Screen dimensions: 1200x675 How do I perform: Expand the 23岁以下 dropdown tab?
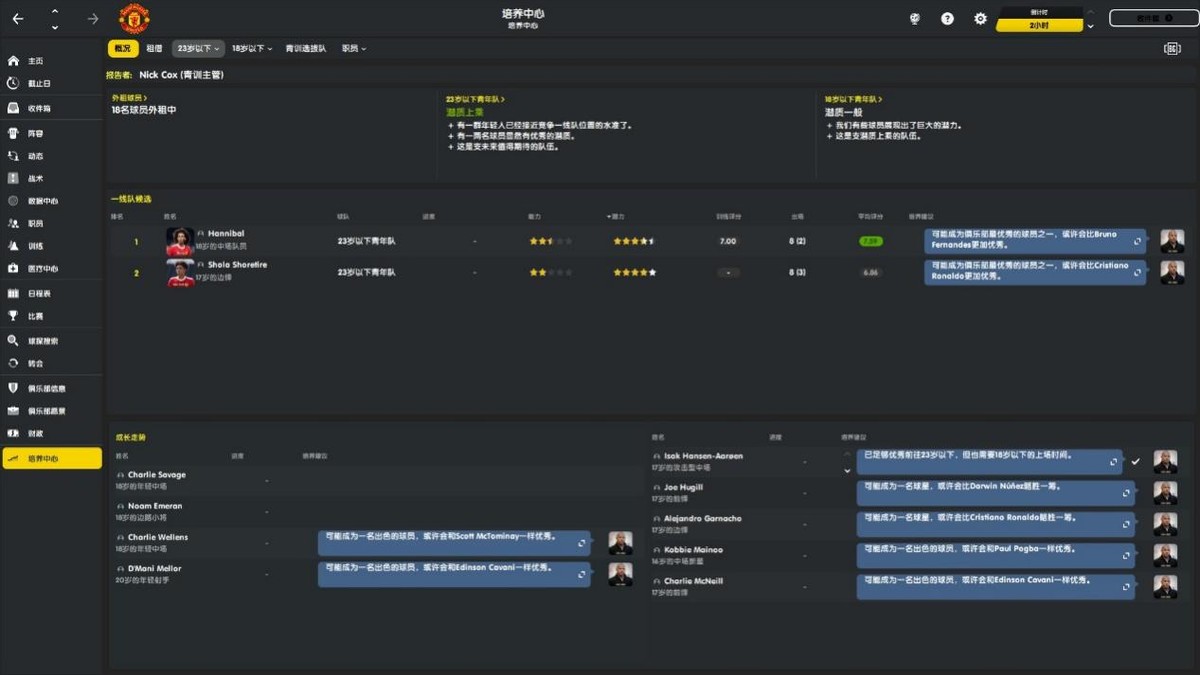[x=197, y=49]
